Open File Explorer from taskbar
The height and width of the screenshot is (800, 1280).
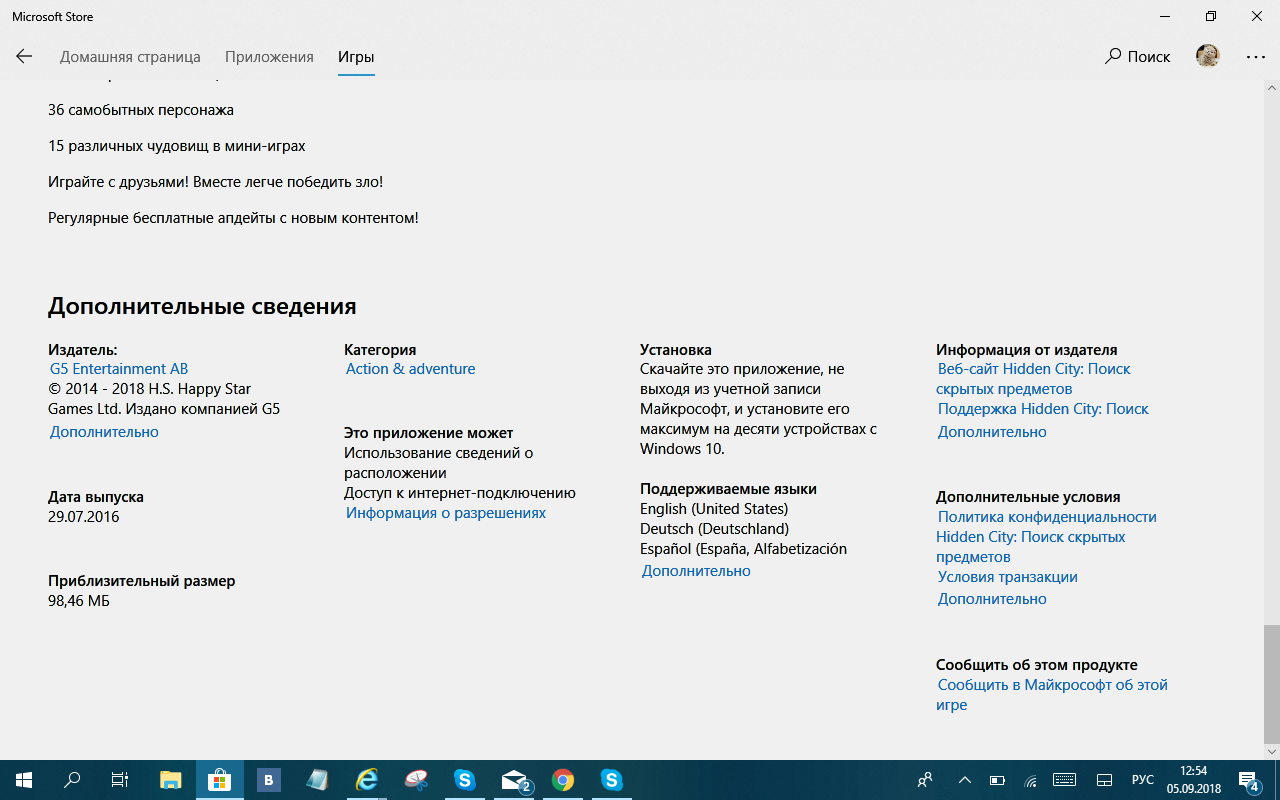pos(171,780)
